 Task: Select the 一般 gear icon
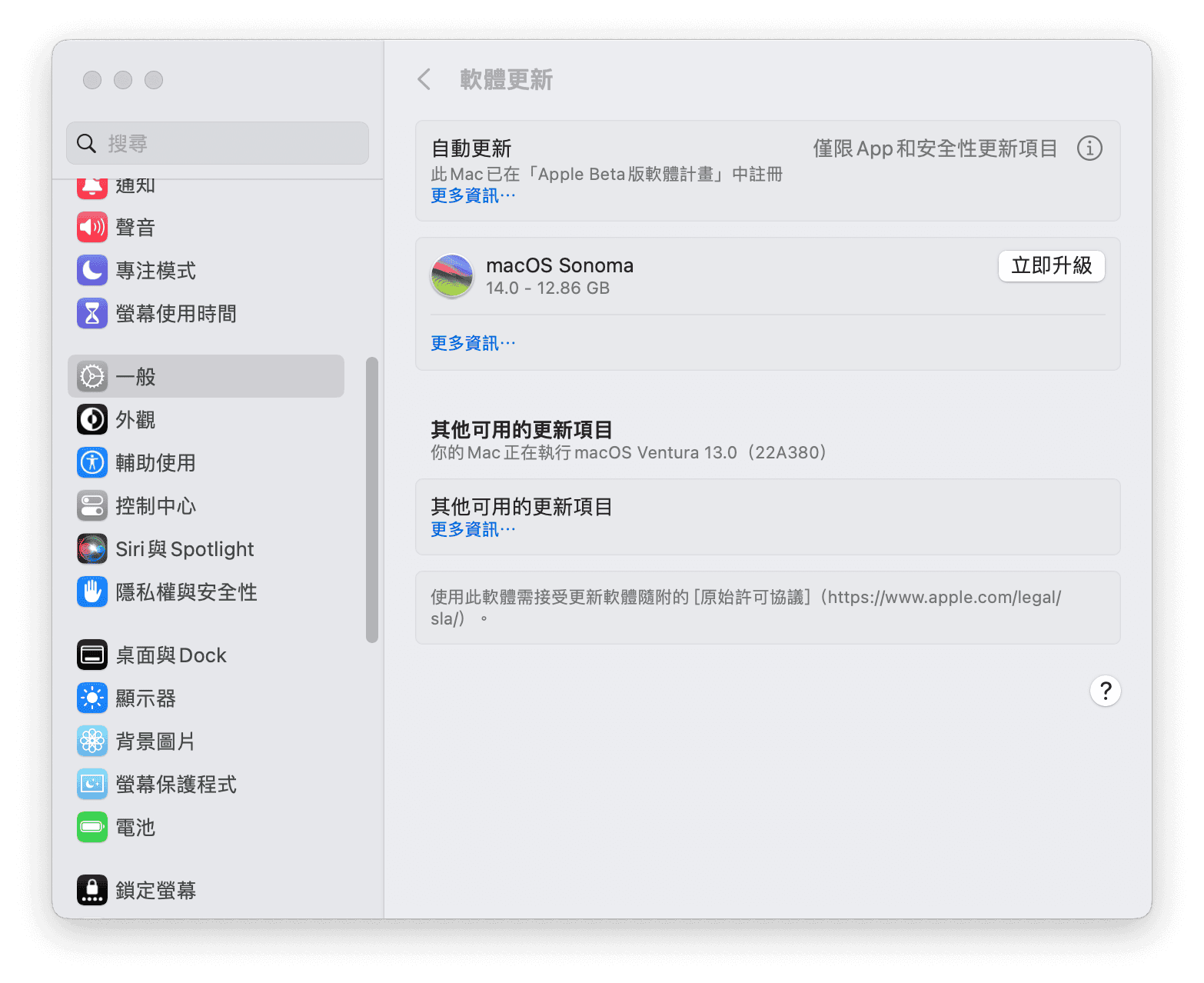pos(92,376)
